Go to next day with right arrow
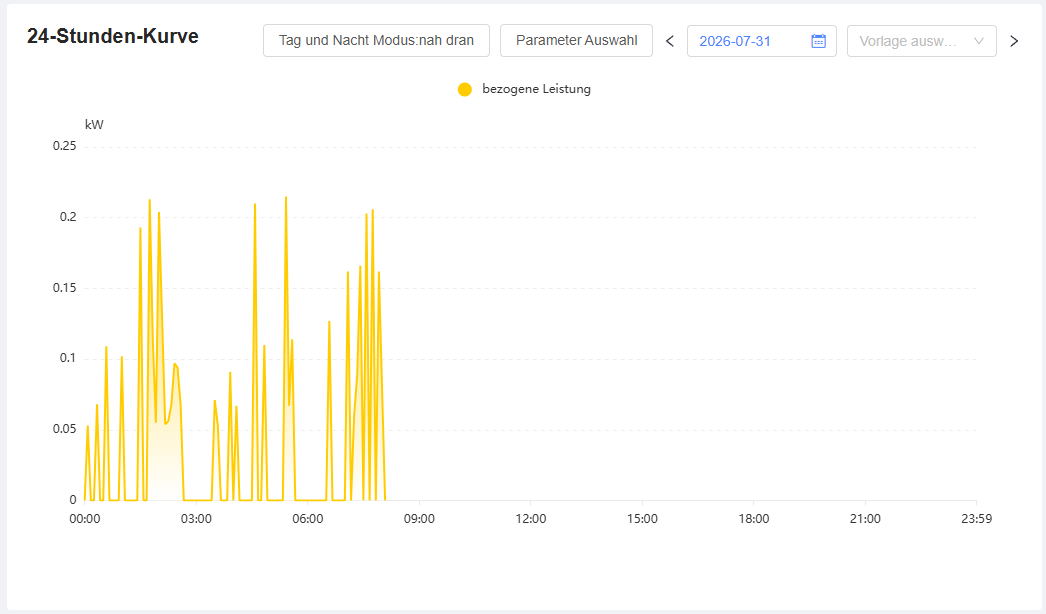This screenshot has width=1046, height=614. [1014, 41]
